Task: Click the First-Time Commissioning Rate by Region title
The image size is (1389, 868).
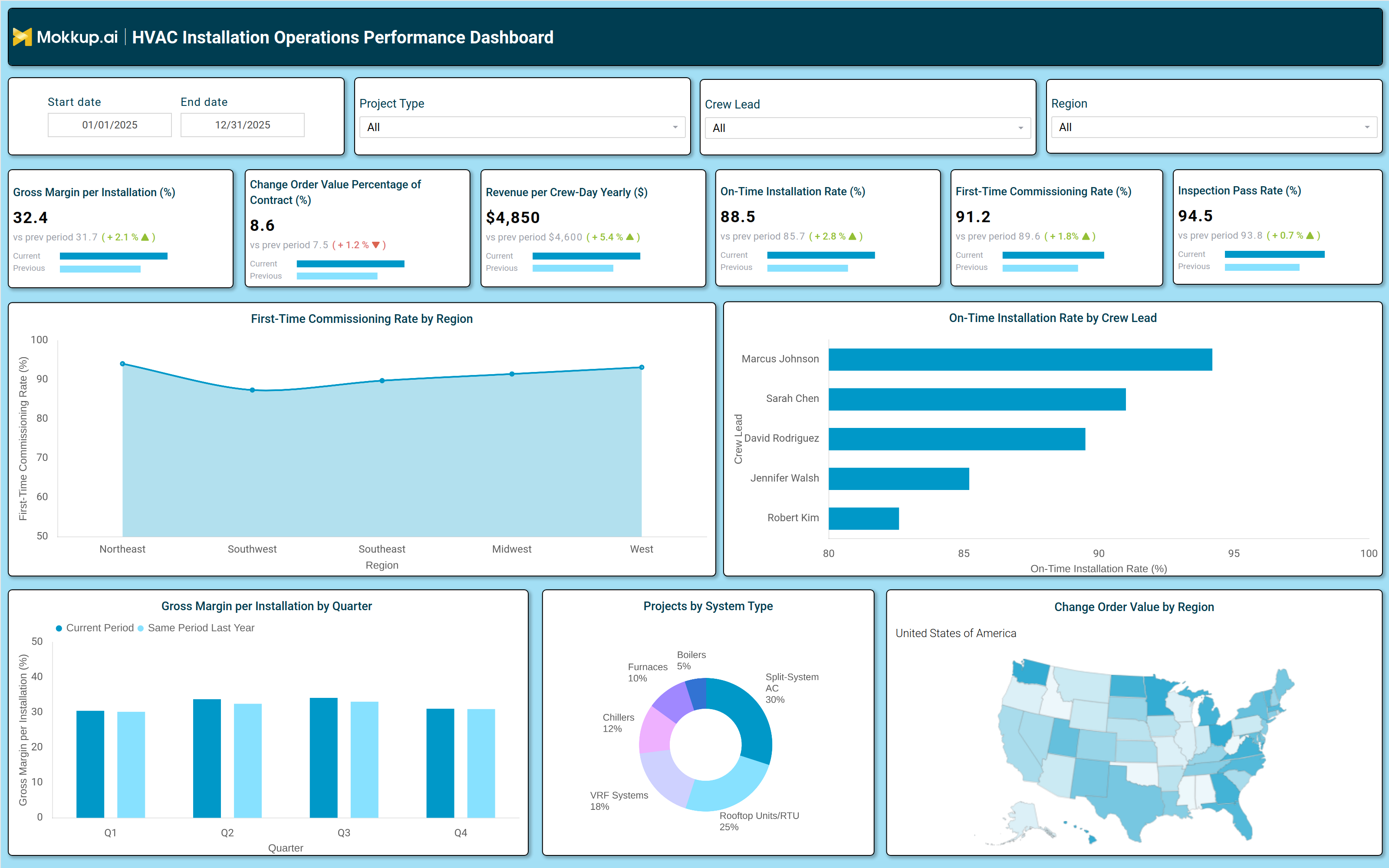Action: click(362, 319)
